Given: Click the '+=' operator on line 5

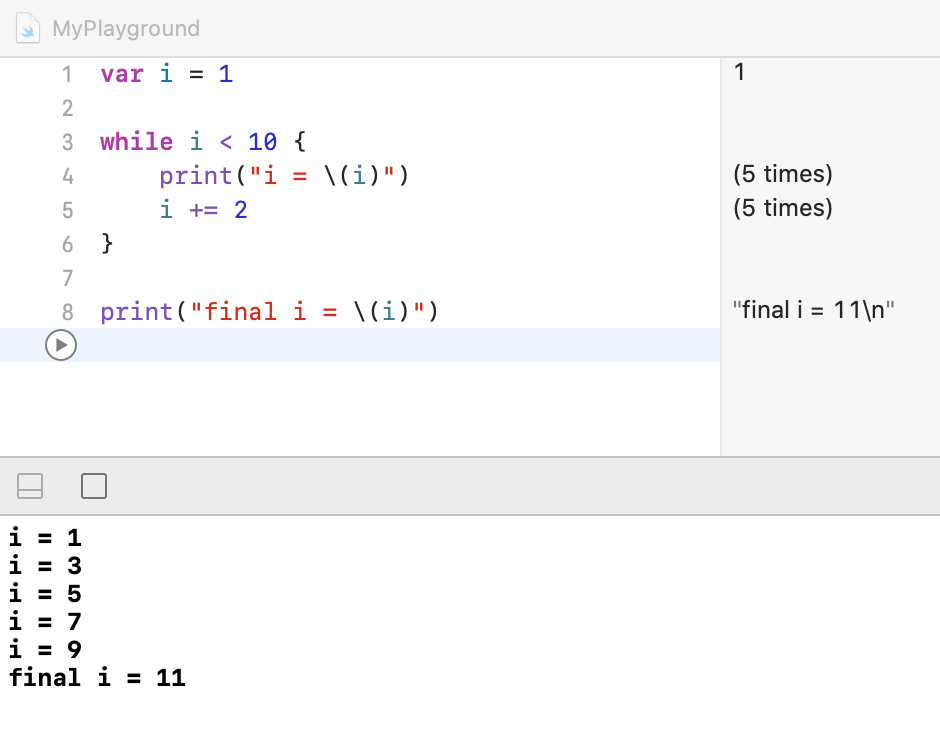Looking at the screenshot, I should tap(203, 210).
